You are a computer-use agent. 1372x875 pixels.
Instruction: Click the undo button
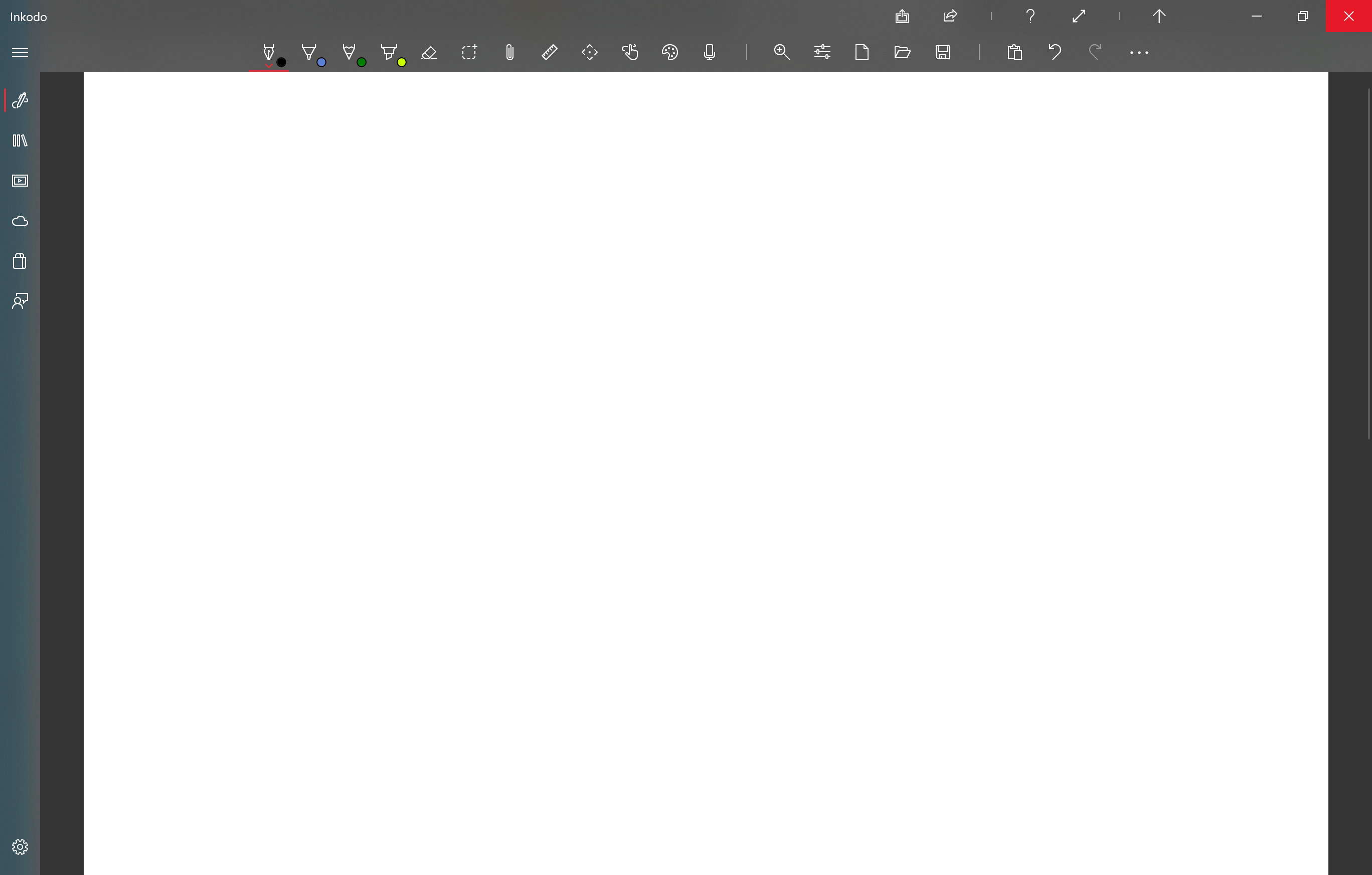pyautogui.click(x=1055, y=53)
